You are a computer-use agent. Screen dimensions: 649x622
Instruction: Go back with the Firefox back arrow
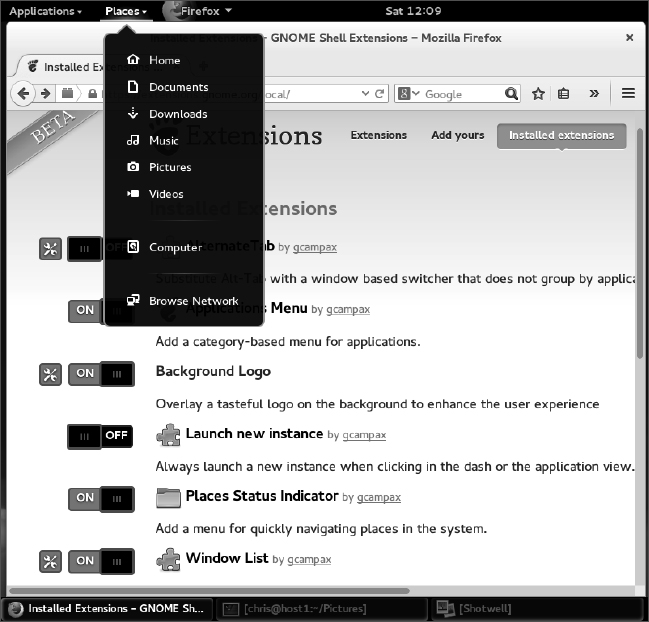24,94
